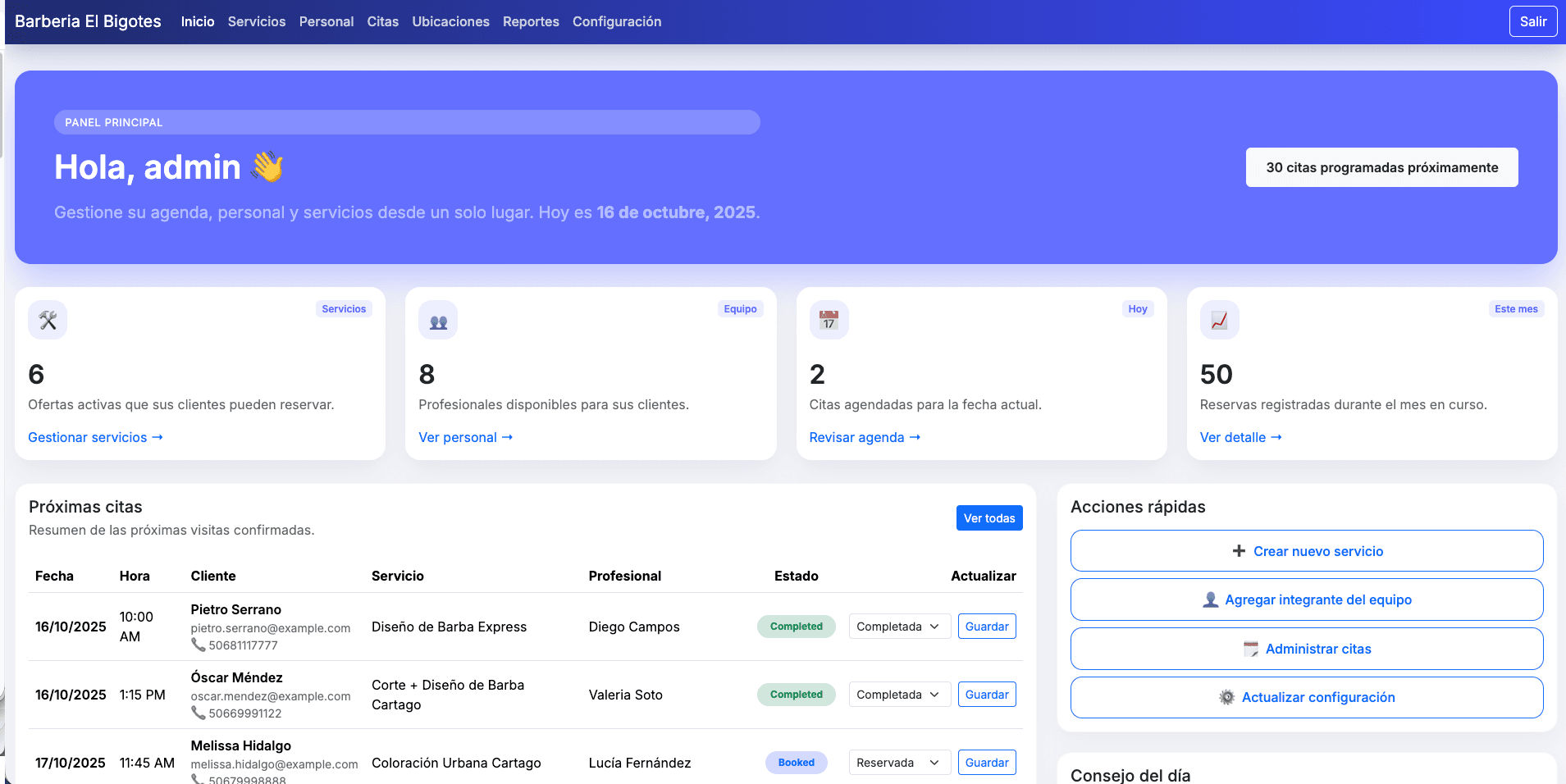1566x784 pixels.
Task: Follow the Gestionar servicios link
Action: coord(95,437)
